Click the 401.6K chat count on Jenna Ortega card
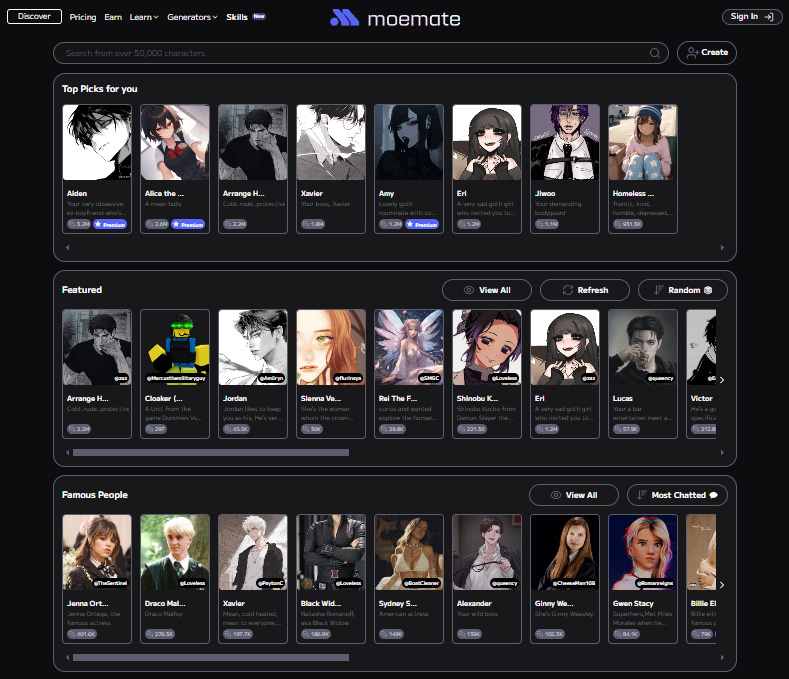Screen dimensions: 789x679 82,634
